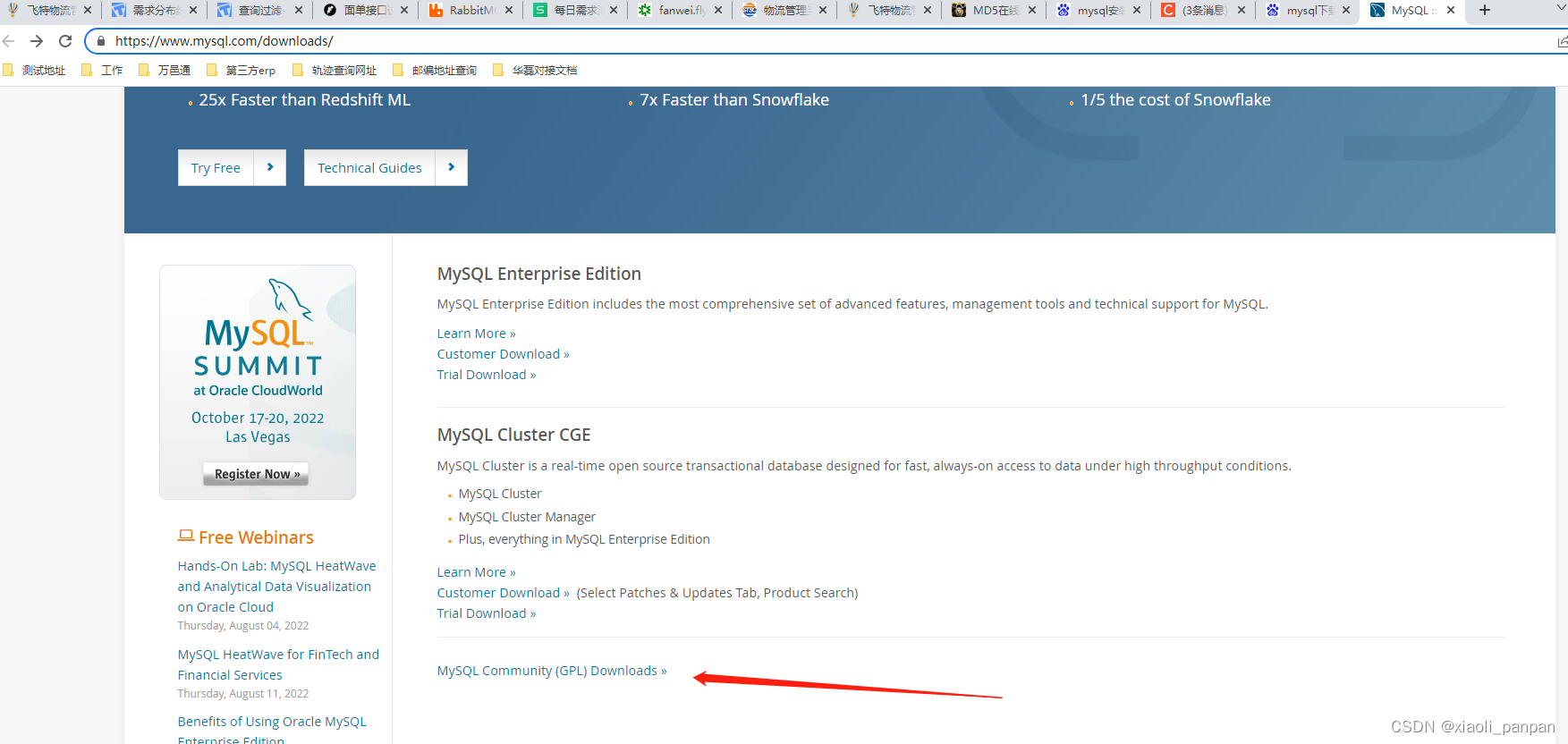Close the 每日需求 tab

(614, 10)
